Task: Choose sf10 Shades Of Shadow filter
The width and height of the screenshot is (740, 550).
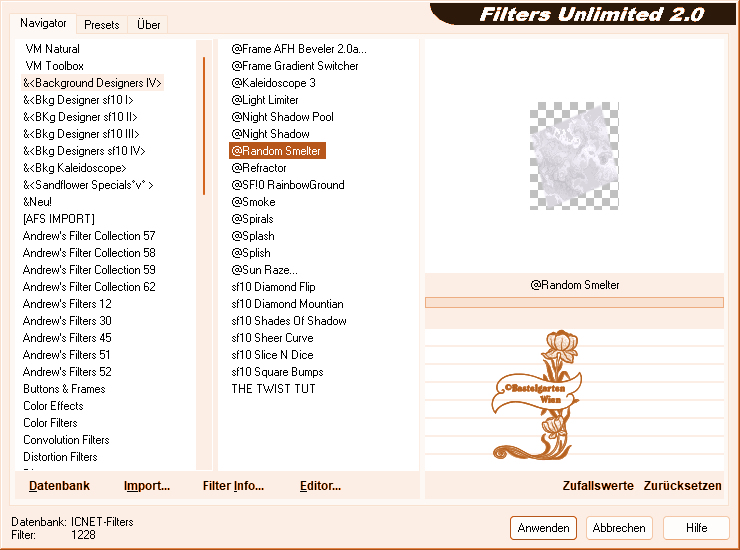Action: pyautogui.click(x=289, y=321)
